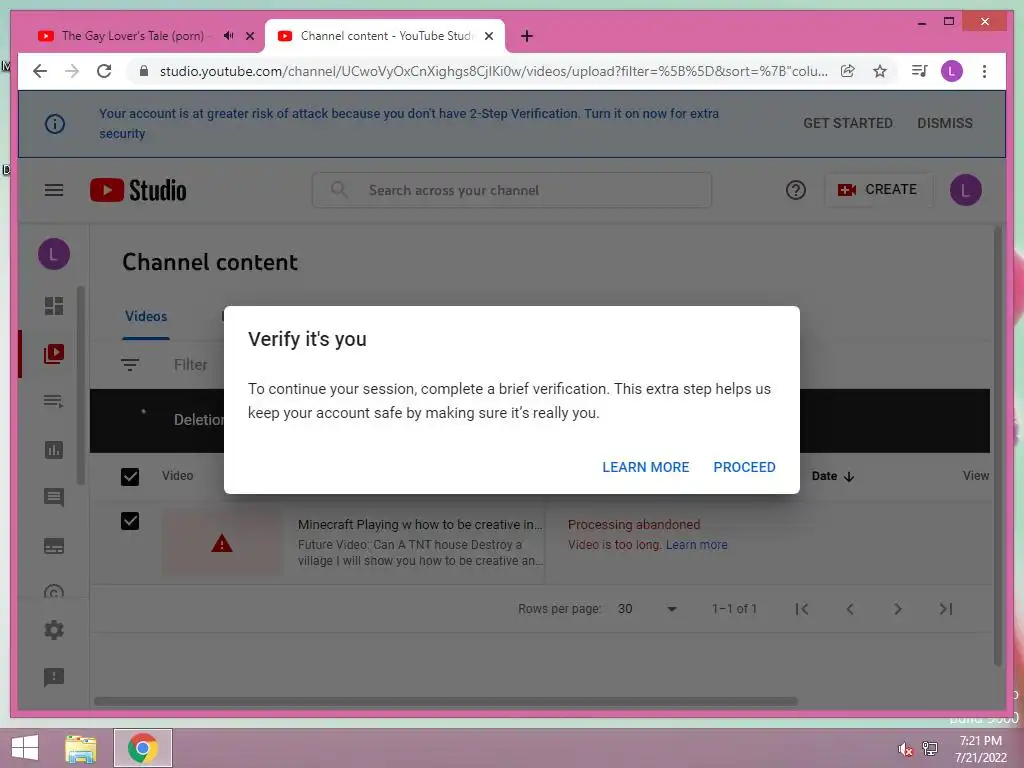This screenshot has width=1024, height=768.
Task: Go to the previous page of results
Action: point(850,609)
